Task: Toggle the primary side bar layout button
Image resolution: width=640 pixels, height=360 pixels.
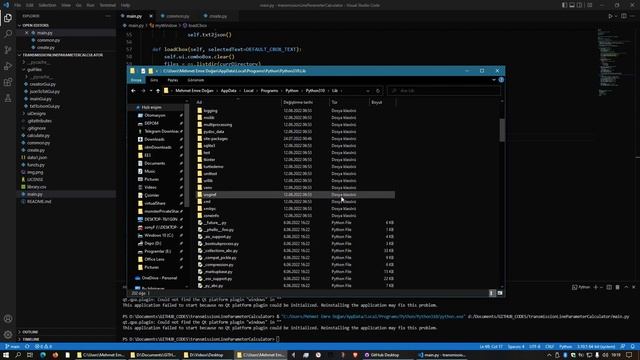Action: click(564, 5)
